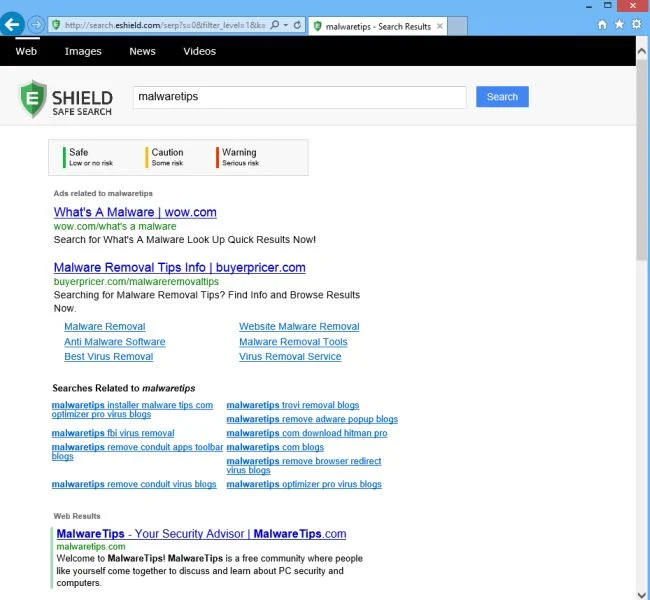Click the browser Home icon
This screenshot has height=600, width=650.
click(602, 24)
